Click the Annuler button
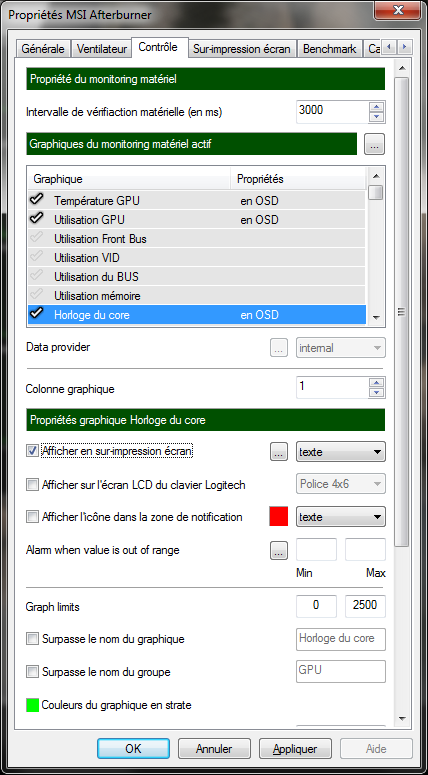Screen dimensions: 428x775 (214, 748)
